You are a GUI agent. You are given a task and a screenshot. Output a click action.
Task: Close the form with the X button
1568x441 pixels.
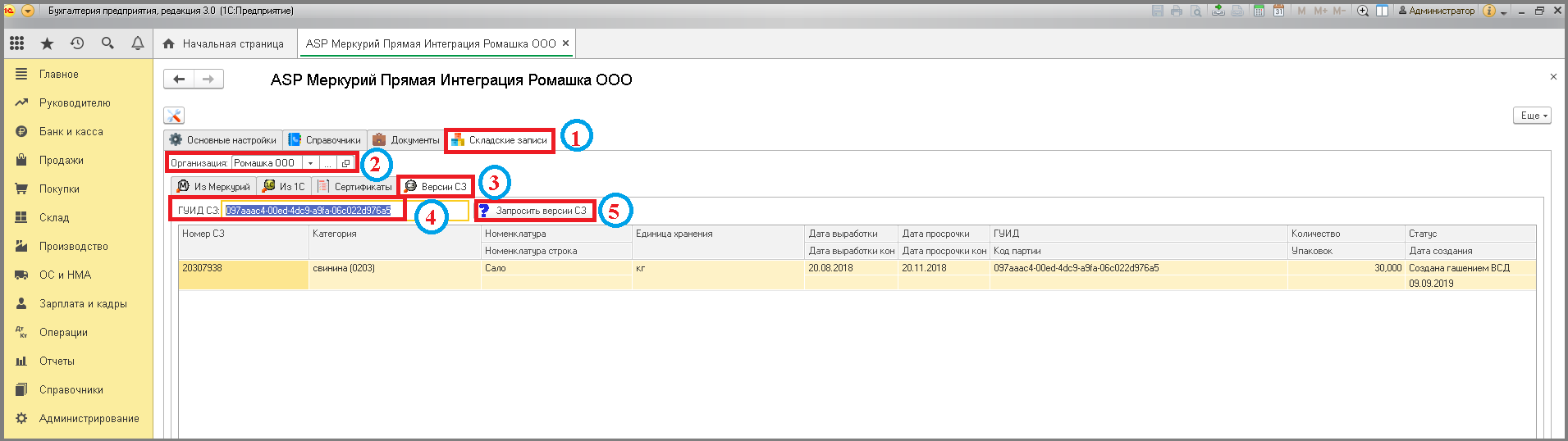point(1553,77)
